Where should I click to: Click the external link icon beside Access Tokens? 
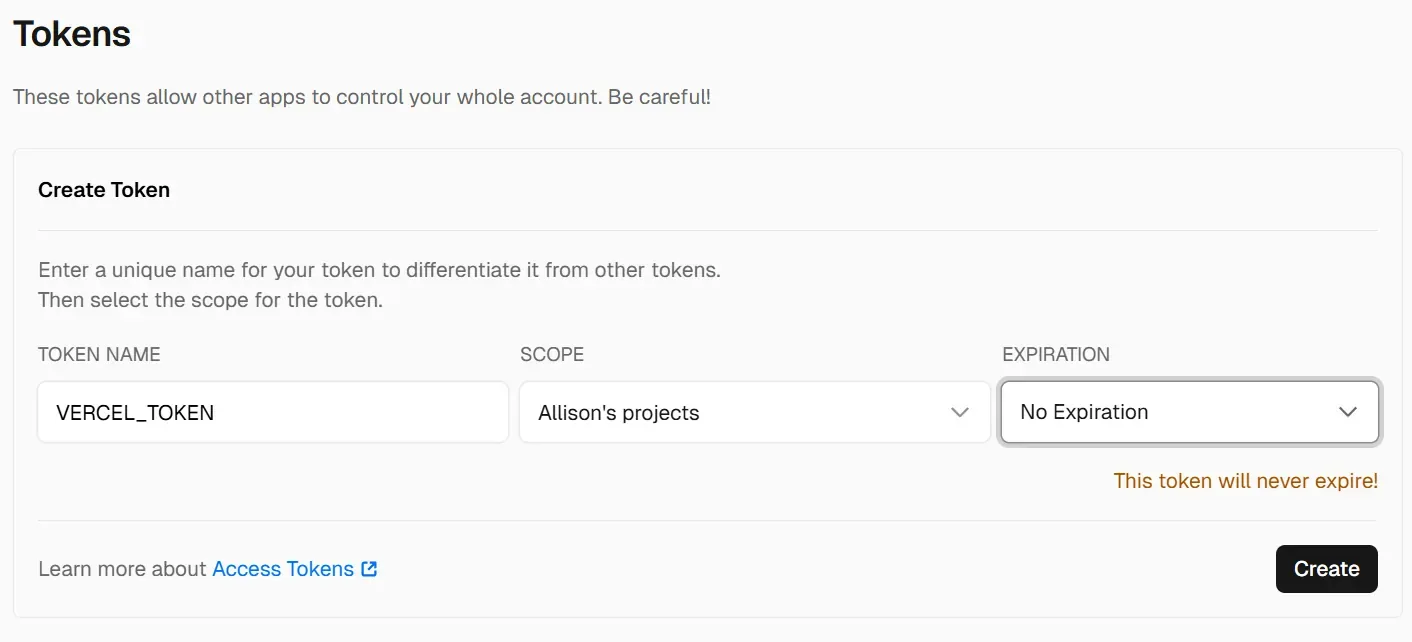[369, 569]
